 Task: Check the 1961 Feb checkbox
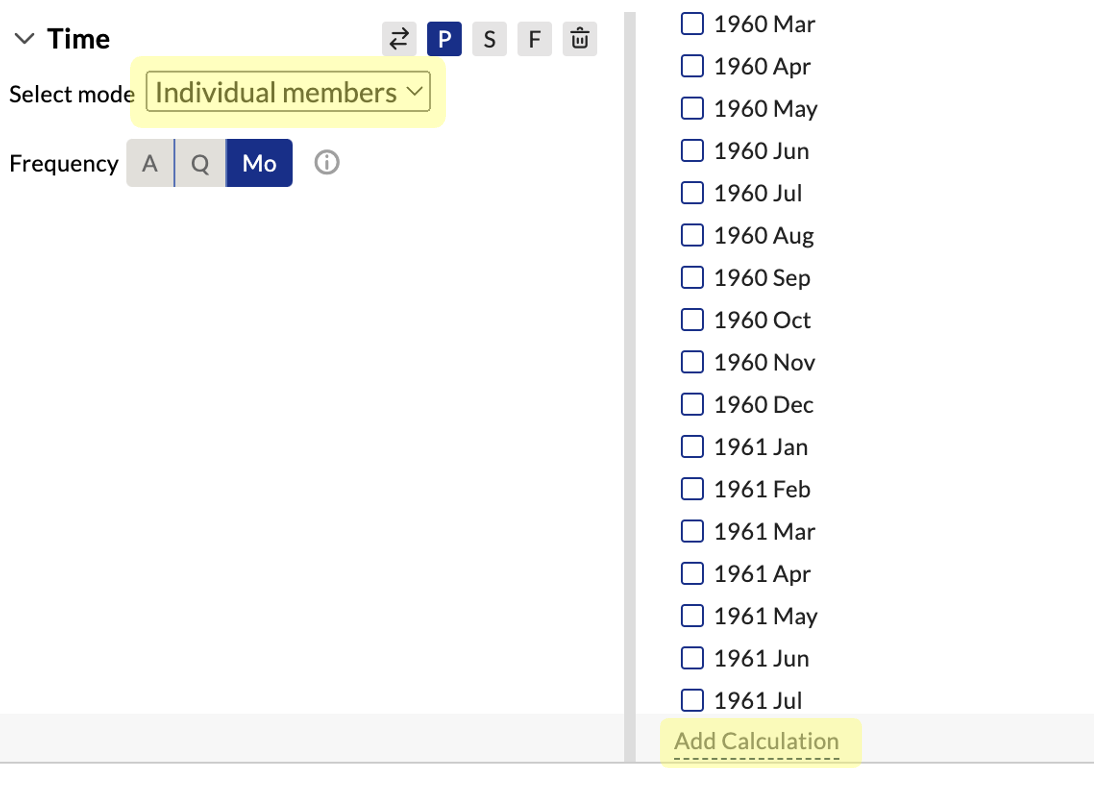[692, 489]
